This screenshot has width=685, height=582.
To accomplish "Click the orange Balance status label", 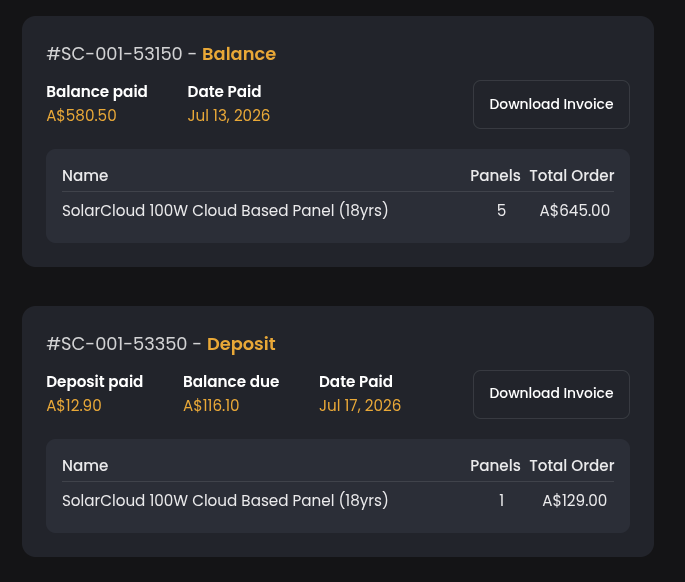I will [239, 54].
